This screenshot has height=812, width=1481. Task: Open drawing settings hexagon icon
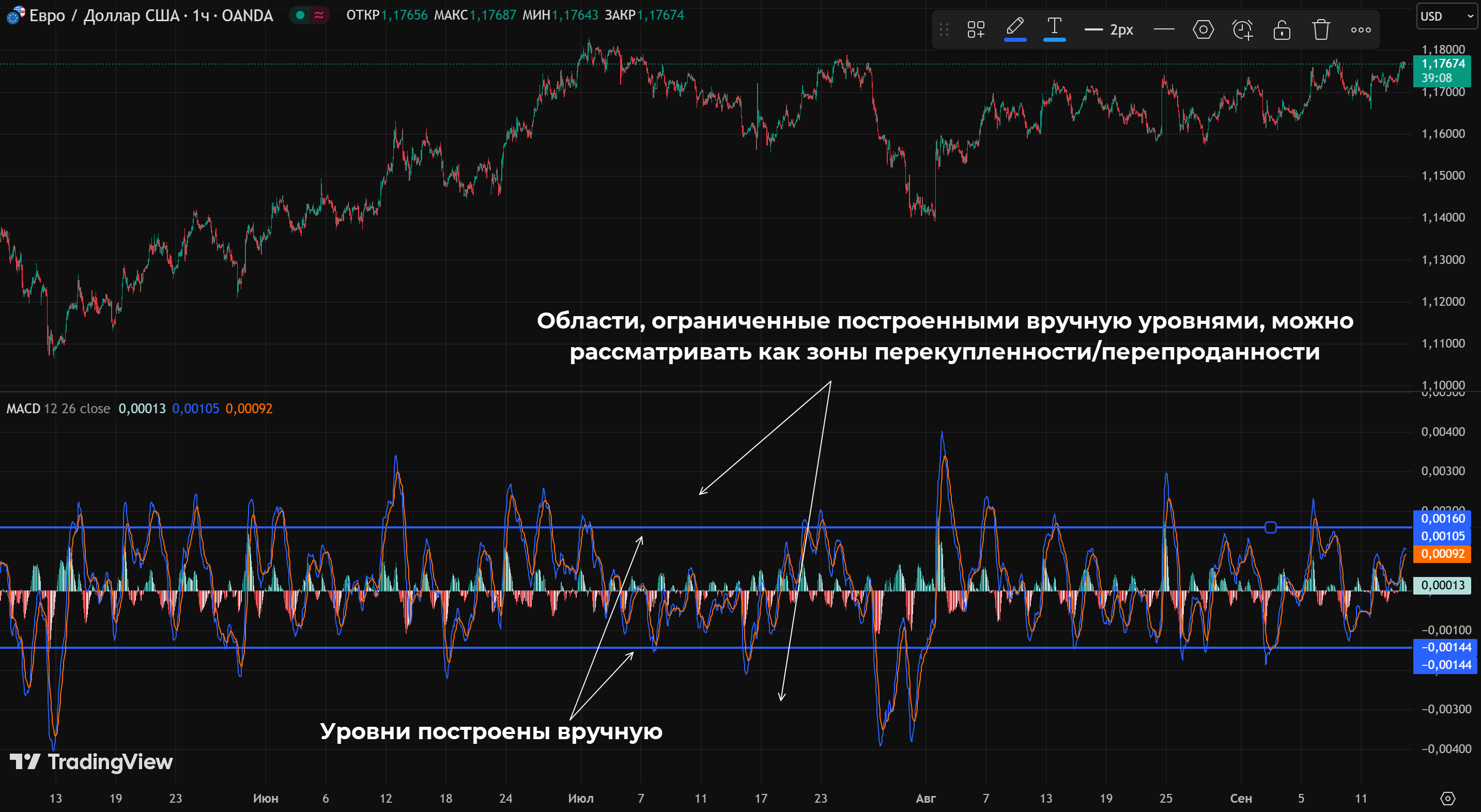pyautogui.click(x=1203, y=29)
